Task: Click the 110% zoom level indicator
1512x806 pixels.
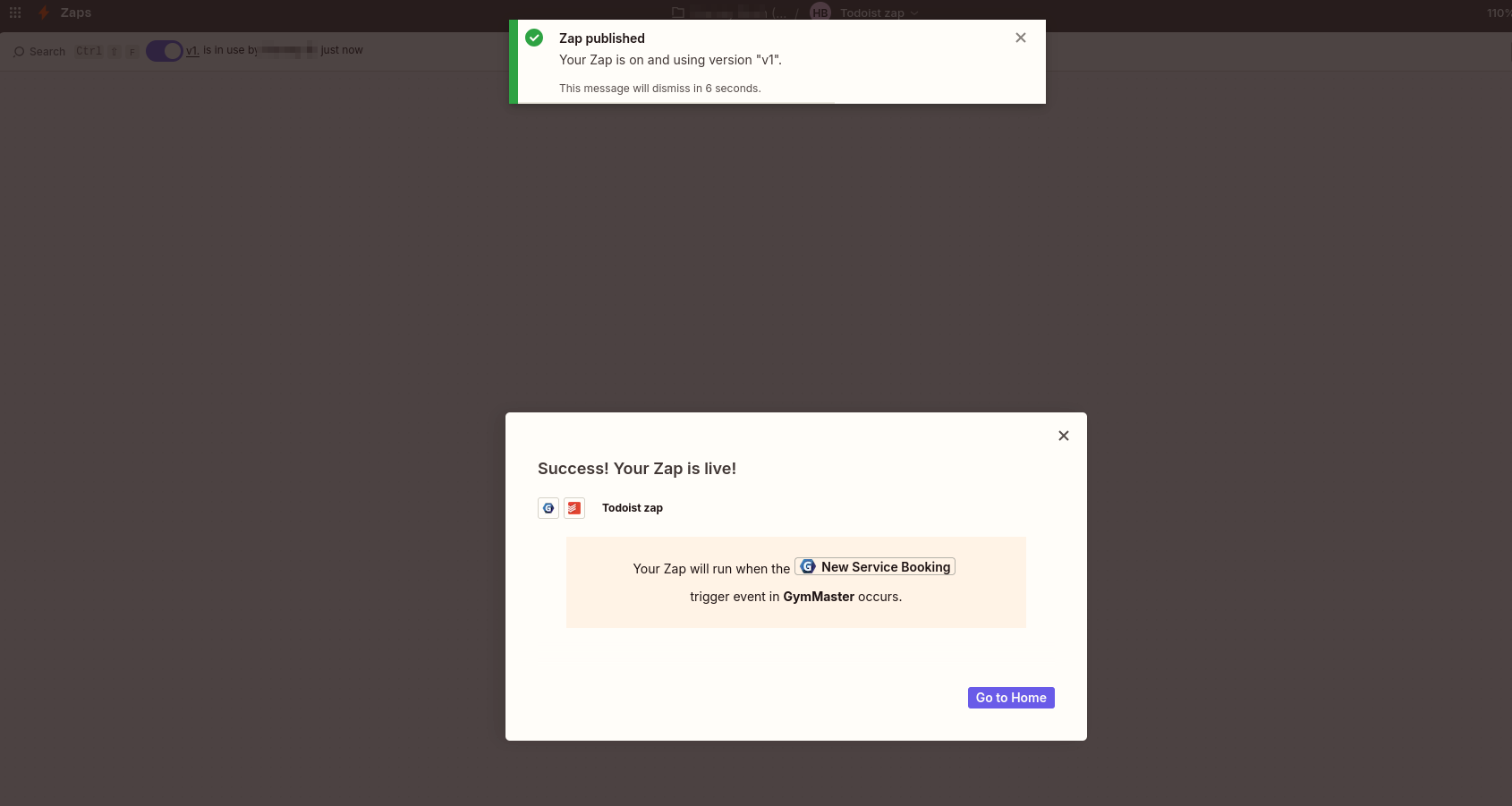Action: (1498, 13)
